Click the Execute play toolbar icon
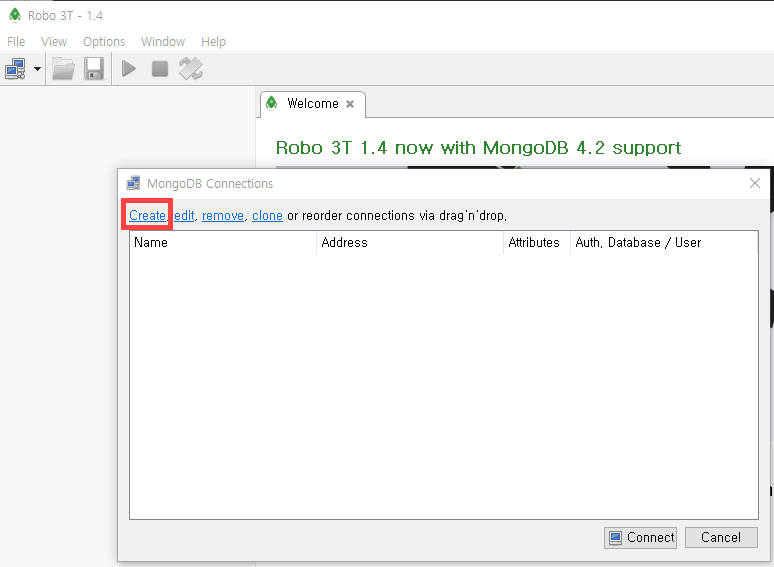 pos(129,69)
